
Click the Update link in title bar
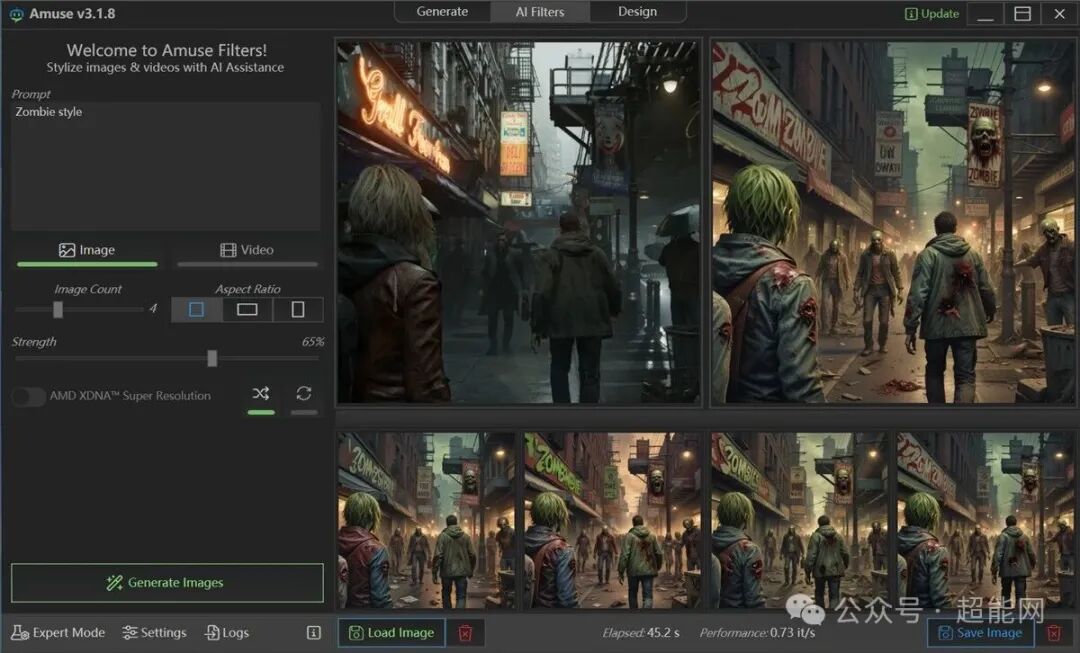(931, 14)
